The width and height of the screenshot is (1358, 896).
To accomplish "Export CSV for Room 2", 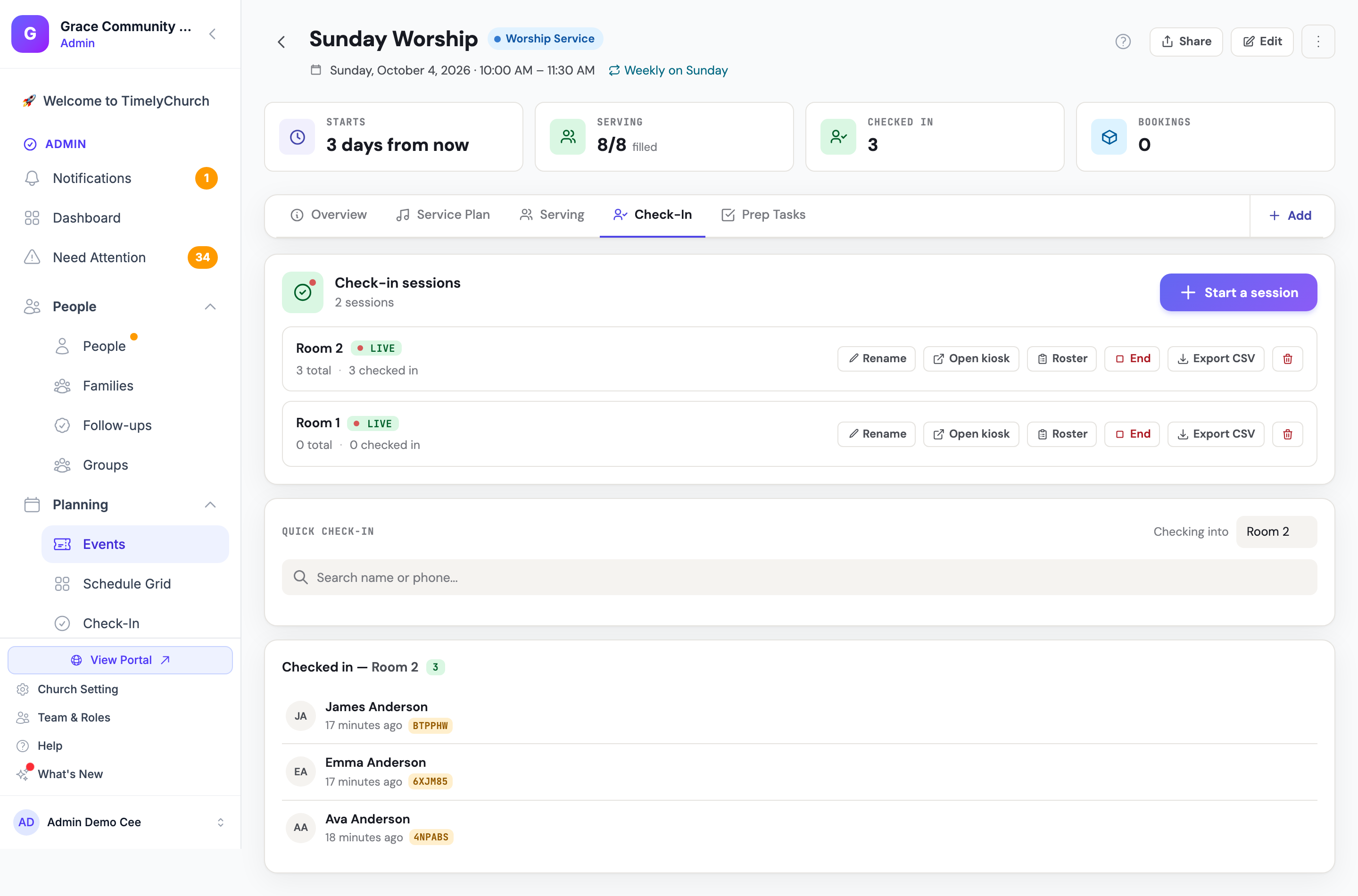I will 1216,359.
